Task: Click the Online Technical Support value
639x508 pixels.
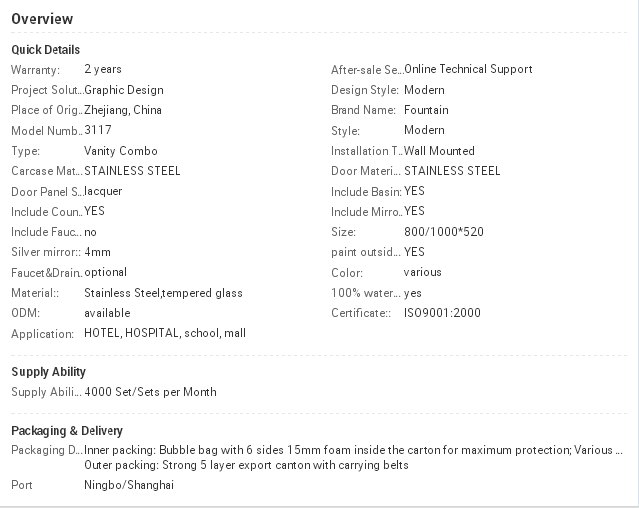Action: tap(468, 69)
